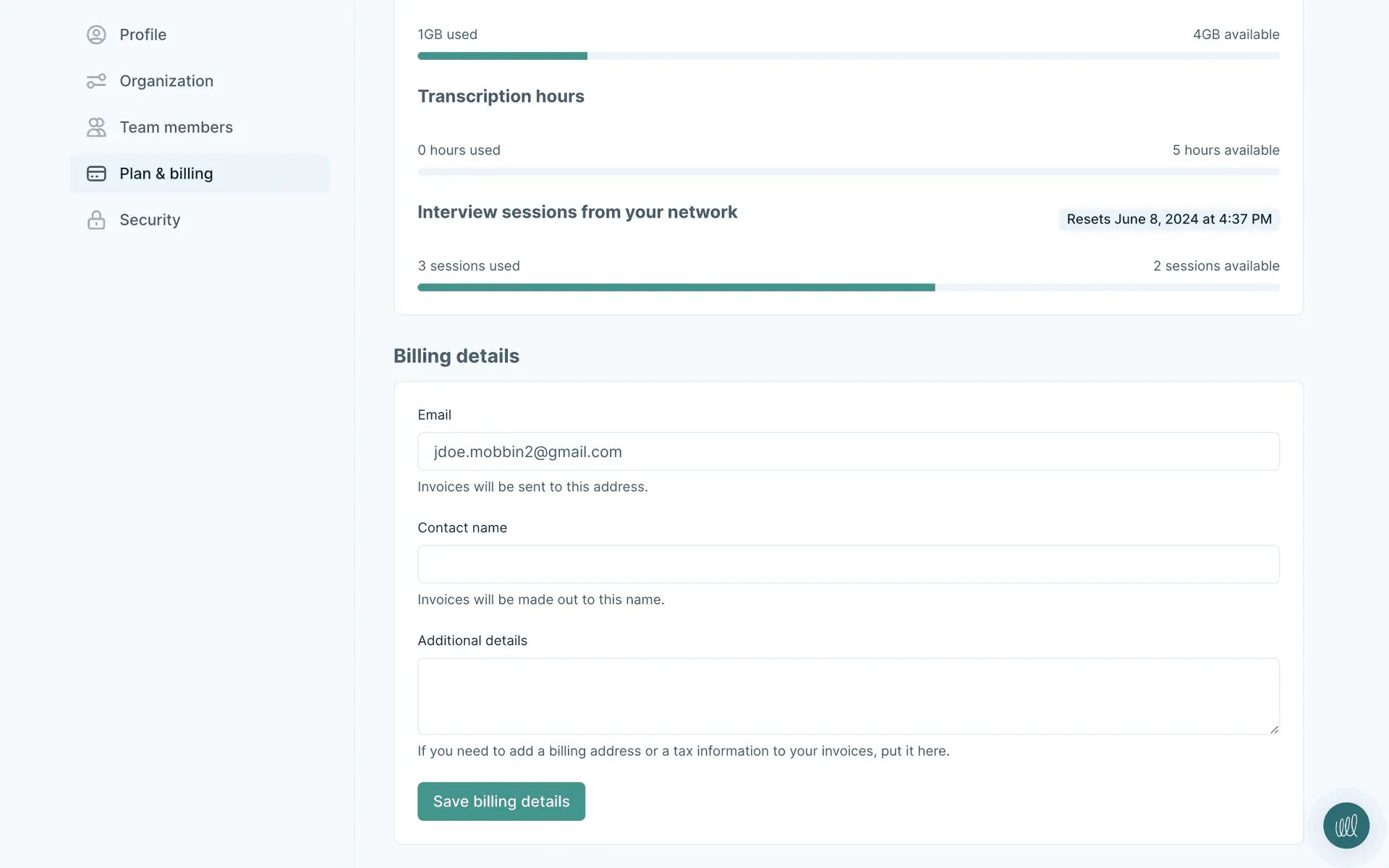This screenshot has width=1389, height=868.
Task: Click the Additional details text area
Action: tap(848, 696)
